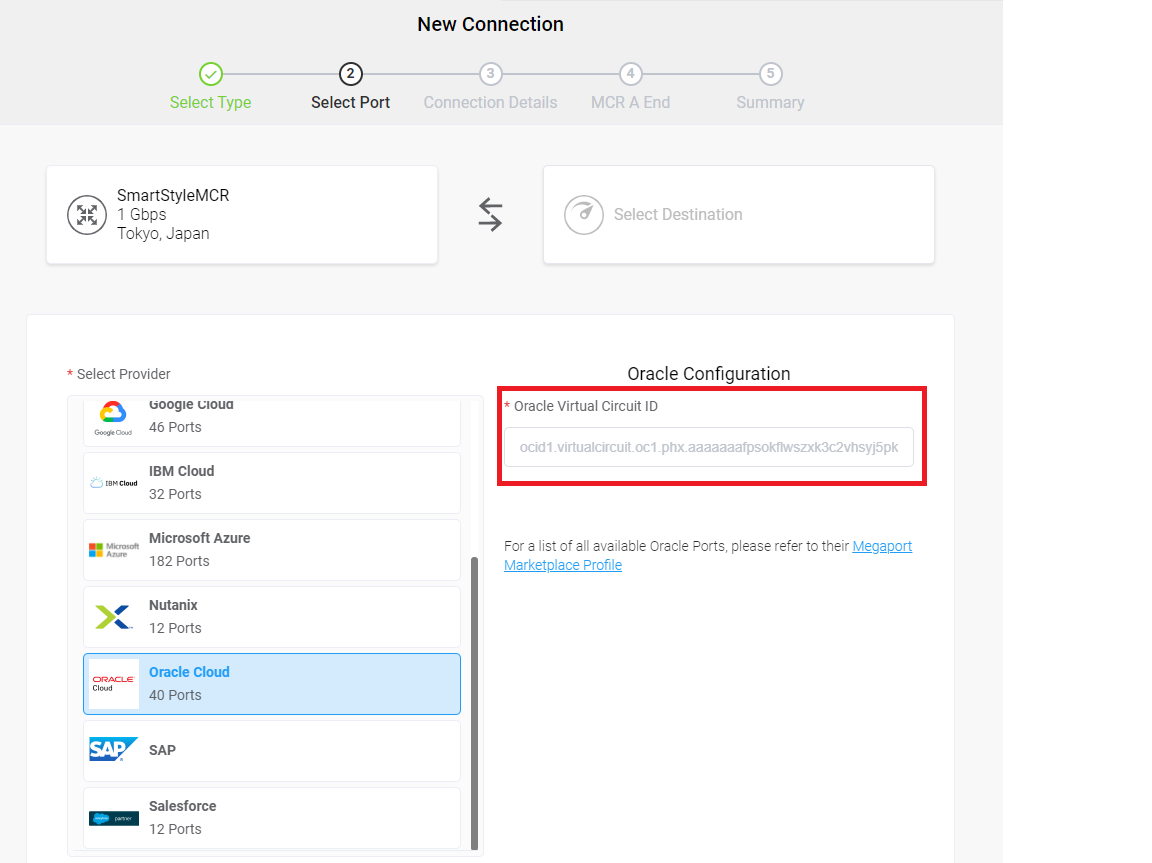Click the Microsoft Azure logo

[x=114, y=550]
